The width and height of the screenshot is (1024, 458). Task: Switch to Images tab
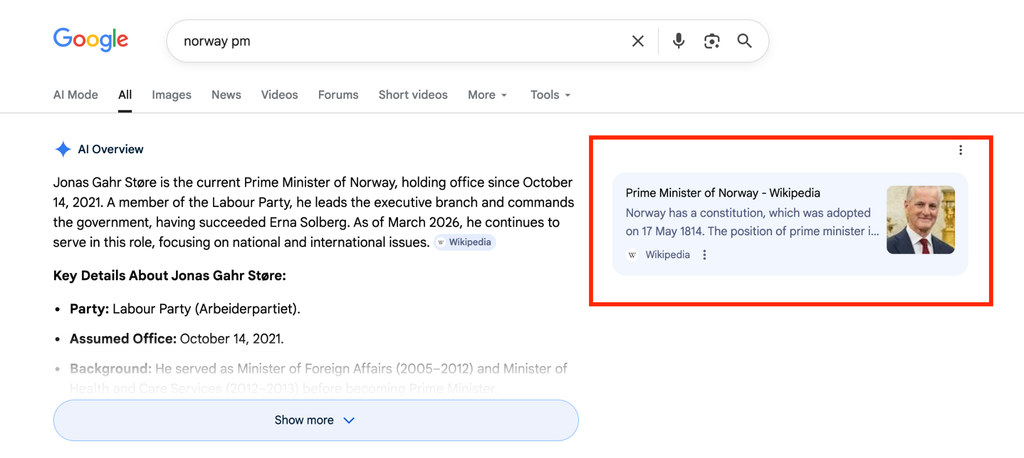(172, 95)
